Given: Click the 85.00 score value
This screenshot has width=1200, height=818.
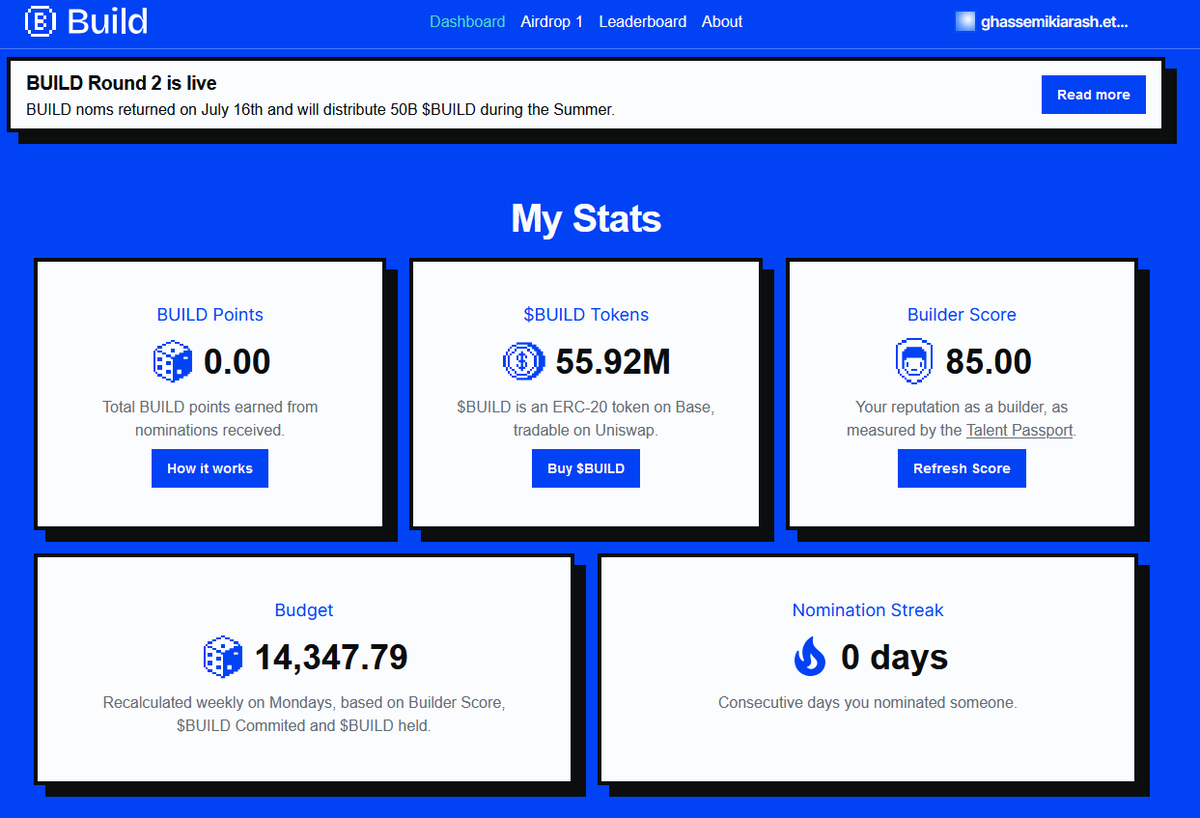Looking at the screenshot, I should 989,362.
